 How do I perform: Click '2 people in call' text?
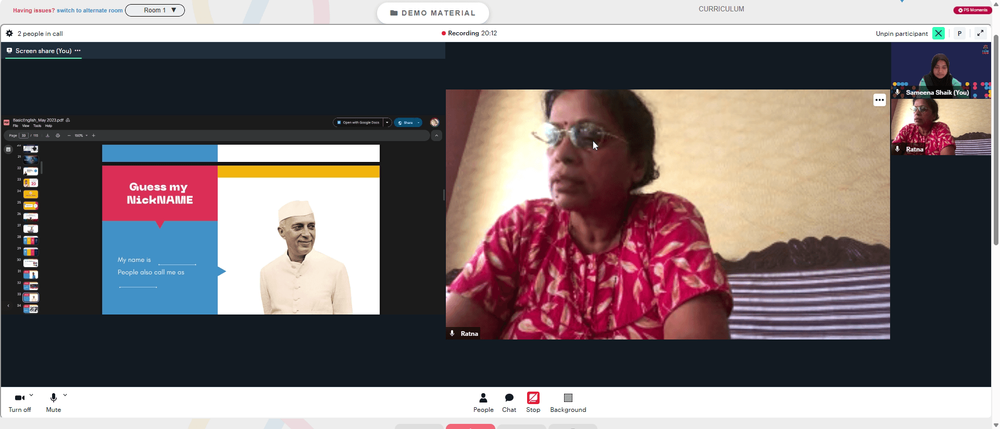click(40, 34)
